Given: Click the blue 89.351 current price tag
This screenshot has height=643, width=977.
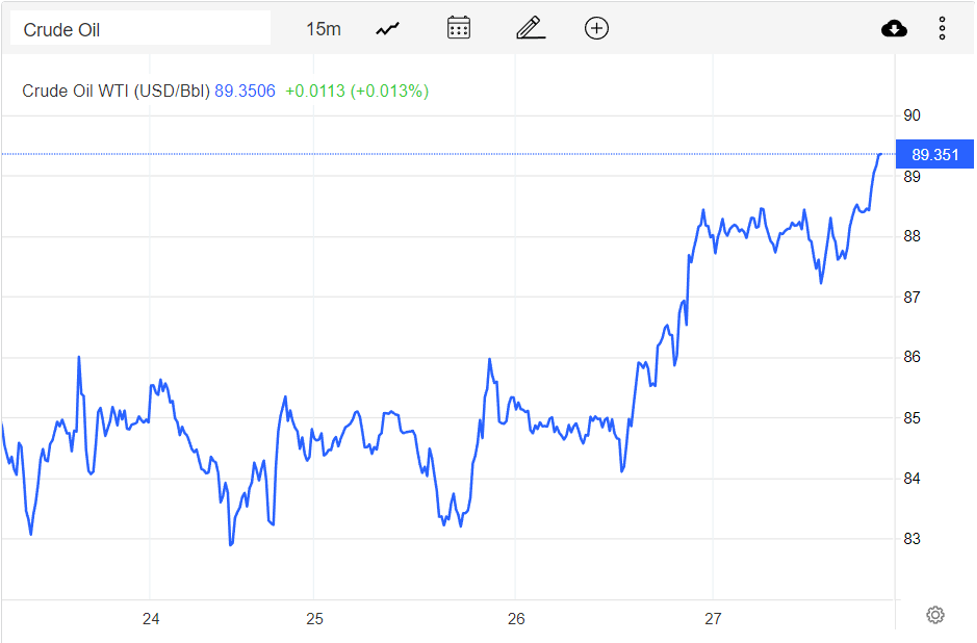Looking at the screenshot, I should (x=935, y=155).
